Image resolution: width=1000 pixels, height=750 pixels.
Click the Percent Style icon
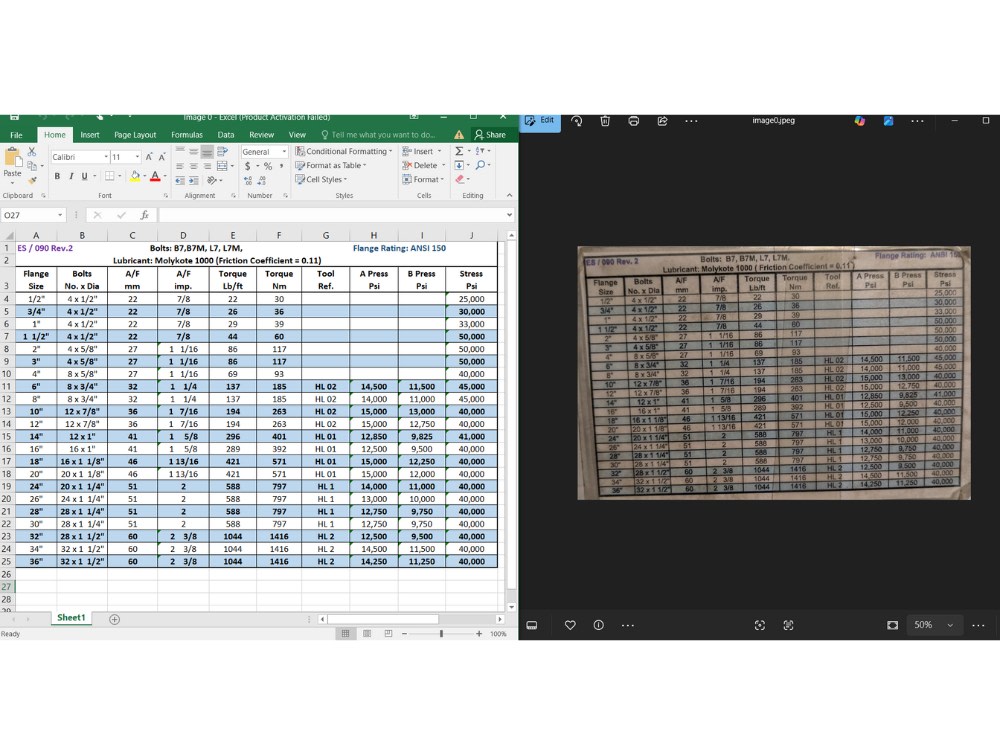click(268, 166)
